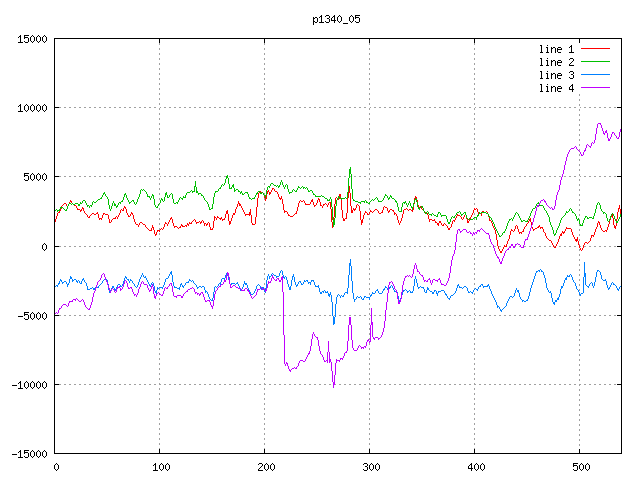Click the red line sample in legend
Viewport: 640px width, 480px height.
click(596, 49)
